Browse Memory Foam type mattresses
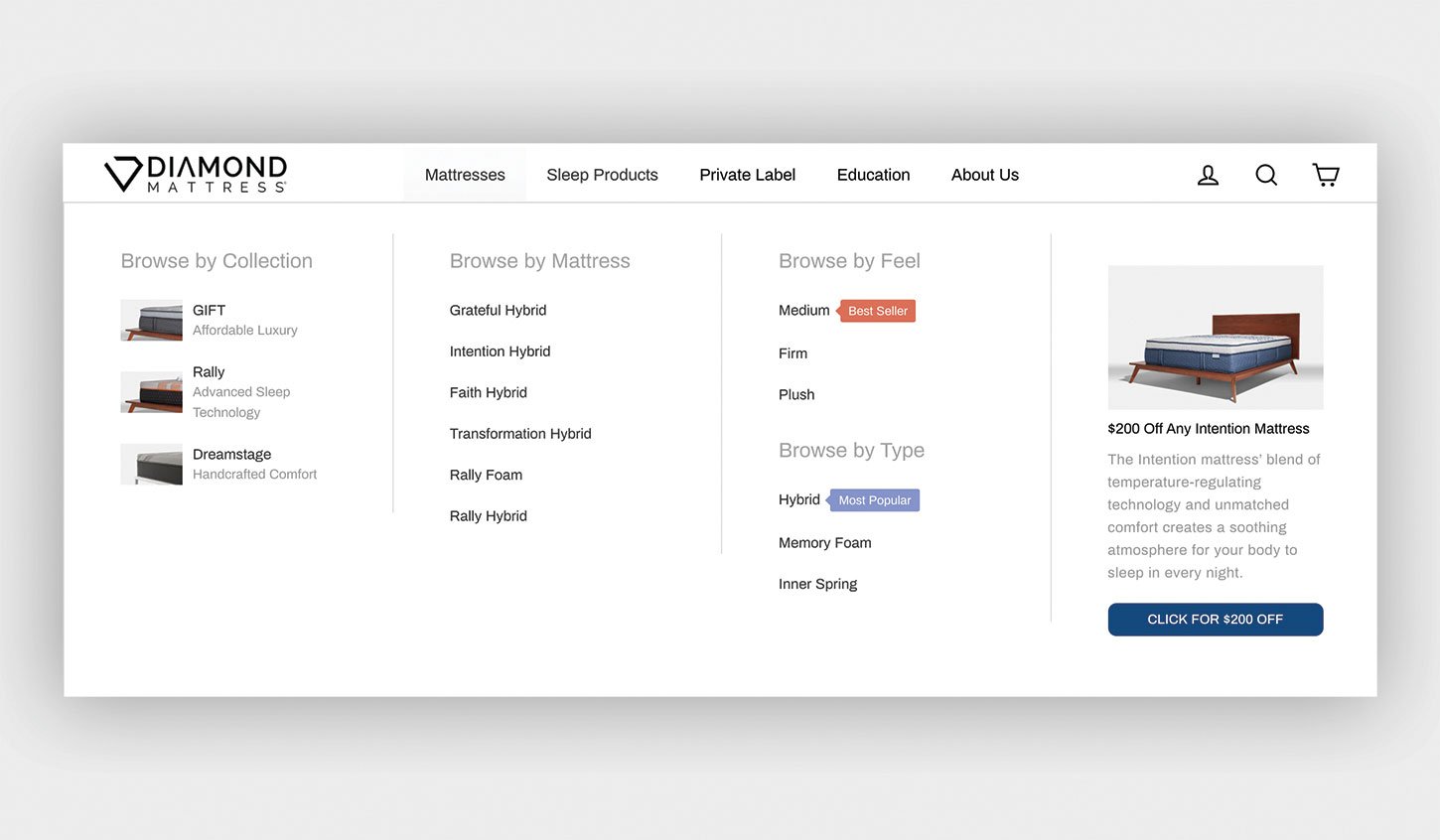1440x840 pixels. coord(824,543)
